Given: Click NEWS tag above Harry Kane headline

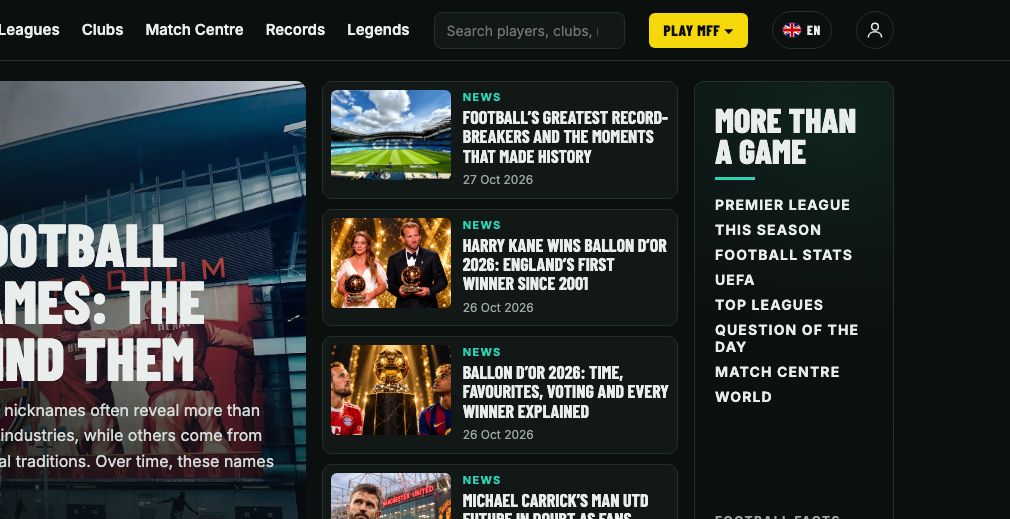Looking at the screenshot, I should click(481, 225).
